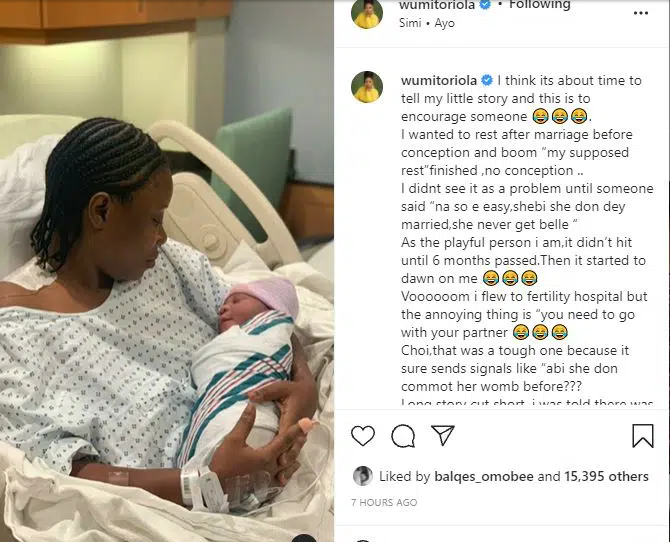Click the 7 HOURS AGO timestamp
The image size is (670, 542).
pos(384,502)
